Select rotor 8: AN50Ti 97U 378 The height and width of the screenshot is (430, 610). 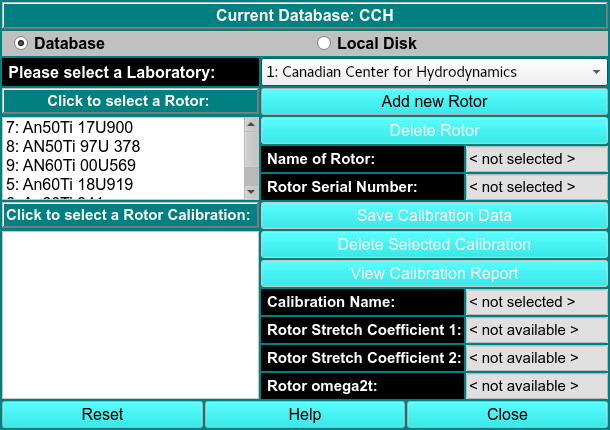click(x=73, y=147)
